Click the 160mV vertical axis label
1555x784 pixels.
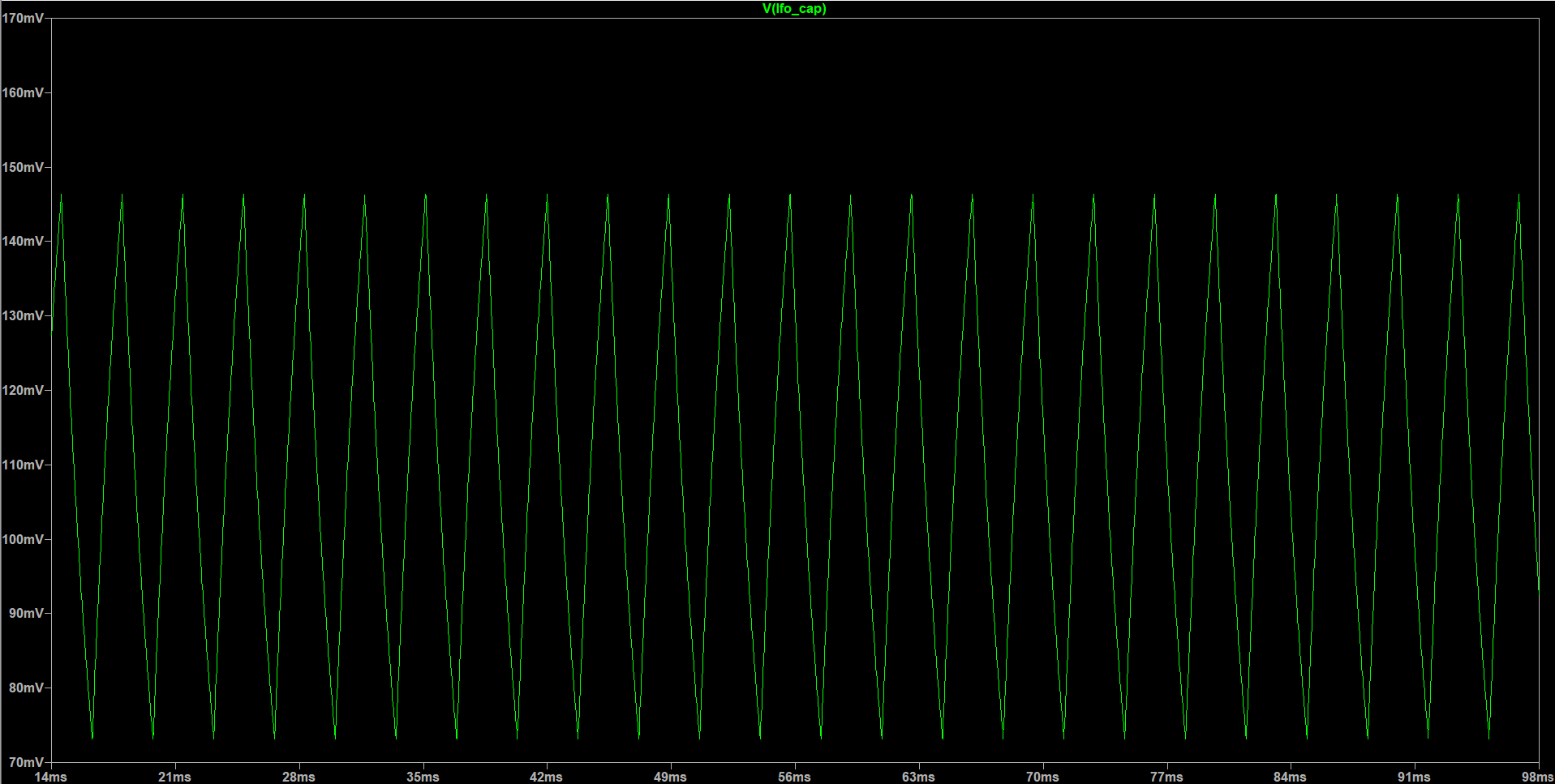23,92
